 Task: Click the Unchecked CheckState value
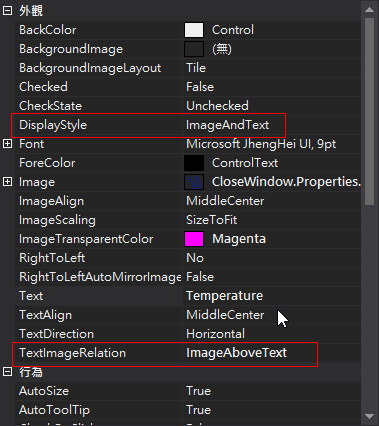coord(217,106)
